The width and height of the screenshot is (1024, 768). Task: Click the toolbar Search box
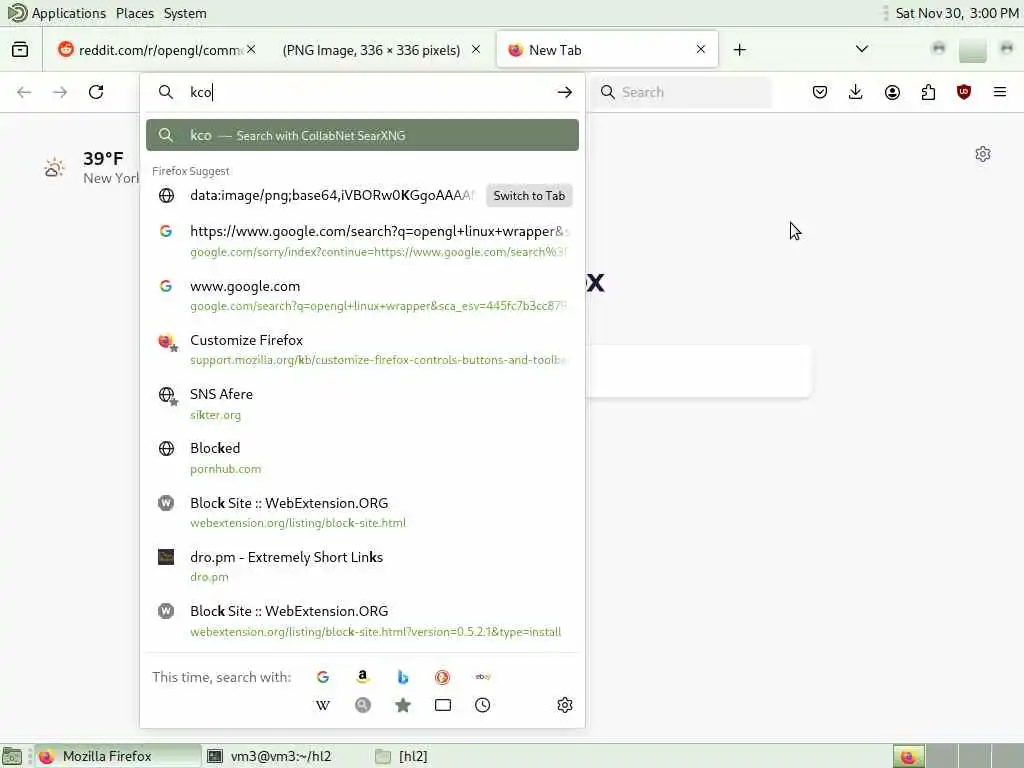click(682, 92)
